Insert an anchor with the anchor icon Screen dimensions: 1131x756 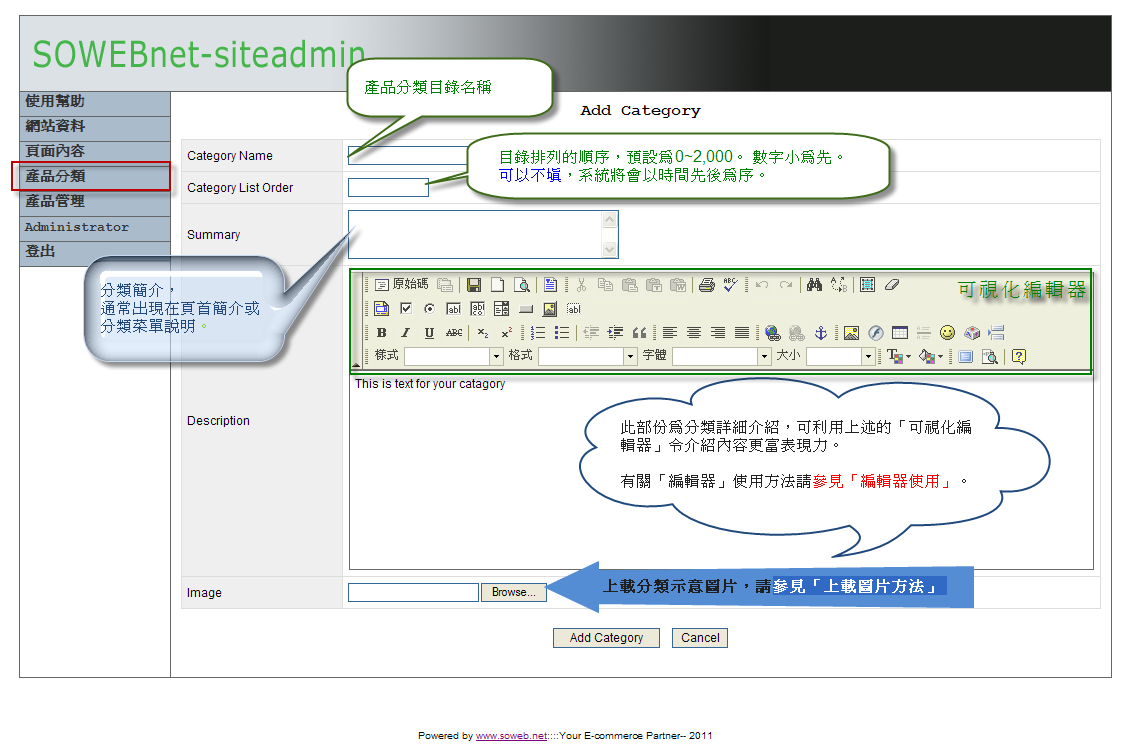tap(821, 333)
